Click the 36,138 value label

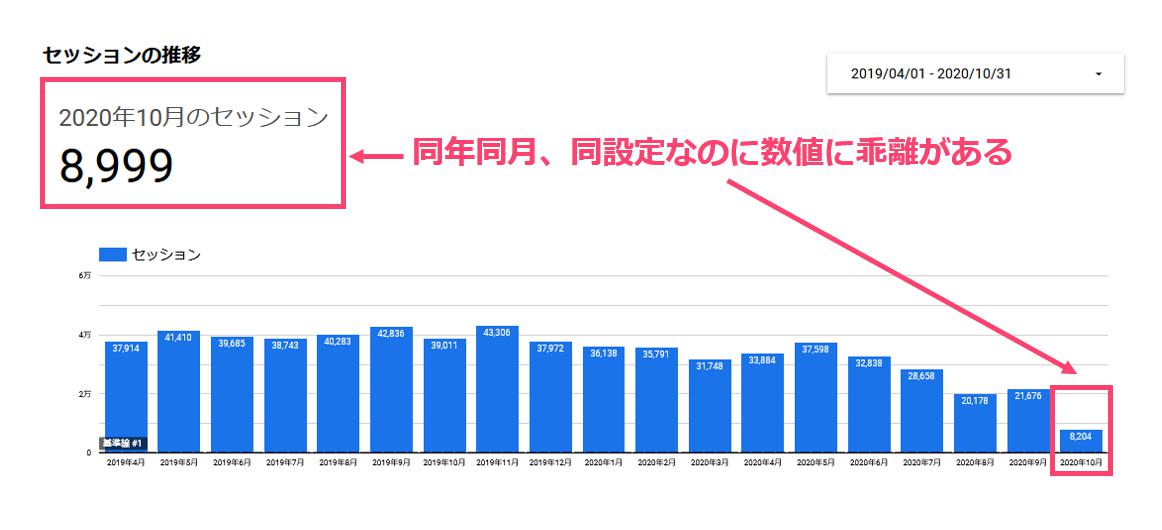(604, 353)
